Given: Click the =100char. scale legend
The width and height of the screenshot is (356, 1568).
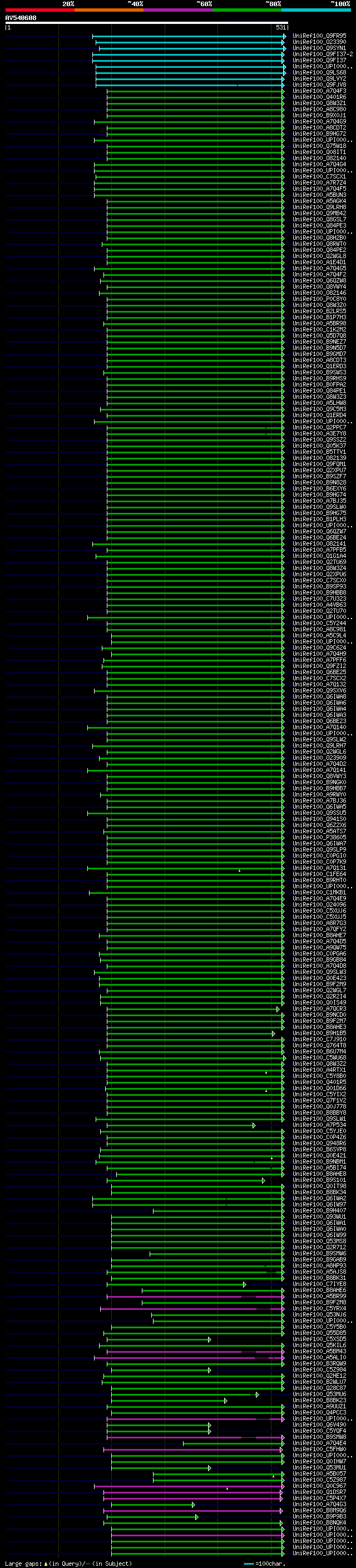Looking at the screenshot, I should pyautogui.click(x=265, y=1563).
